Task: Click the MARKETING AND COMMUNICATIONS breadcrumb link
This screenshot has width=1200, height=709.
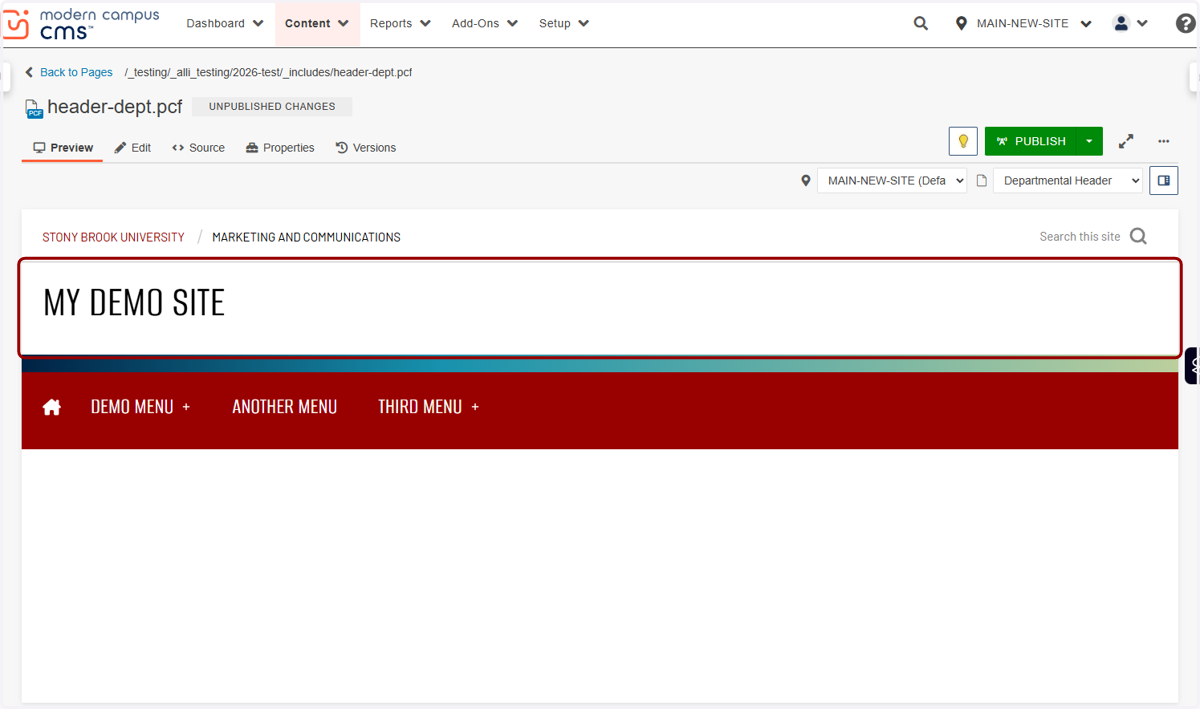Action: click(306, 237)
